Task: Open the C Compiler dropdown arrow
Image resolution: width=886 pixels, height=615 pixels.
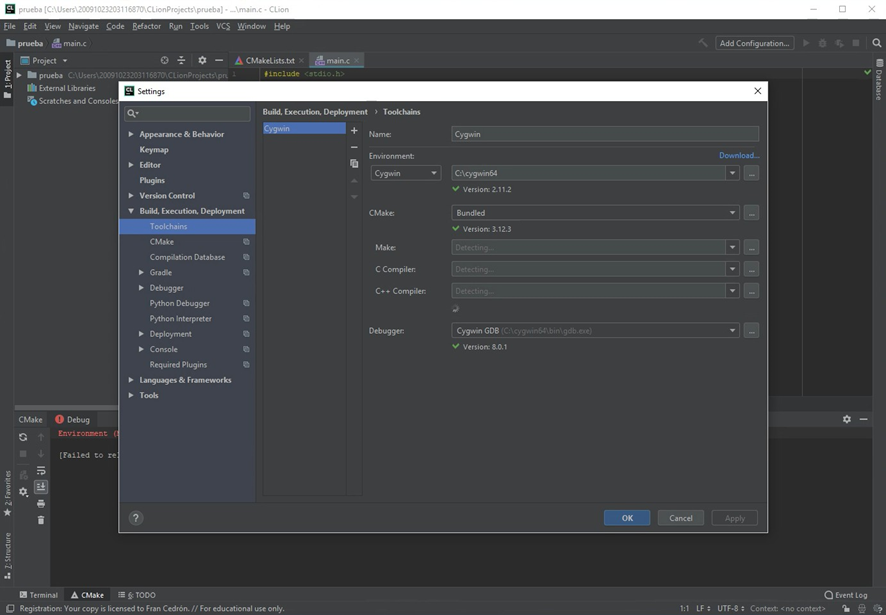Action: 732,270
